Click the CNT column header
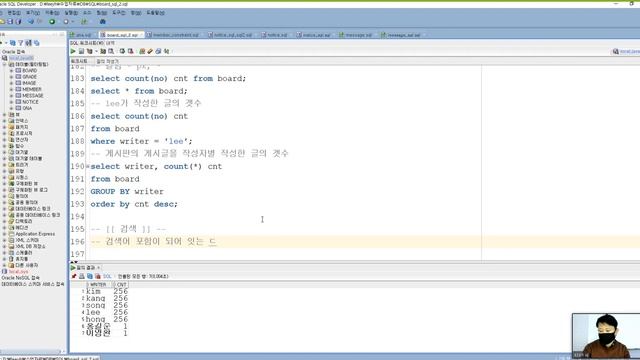This screenshot has width=640, height=360. pos(121,284)
